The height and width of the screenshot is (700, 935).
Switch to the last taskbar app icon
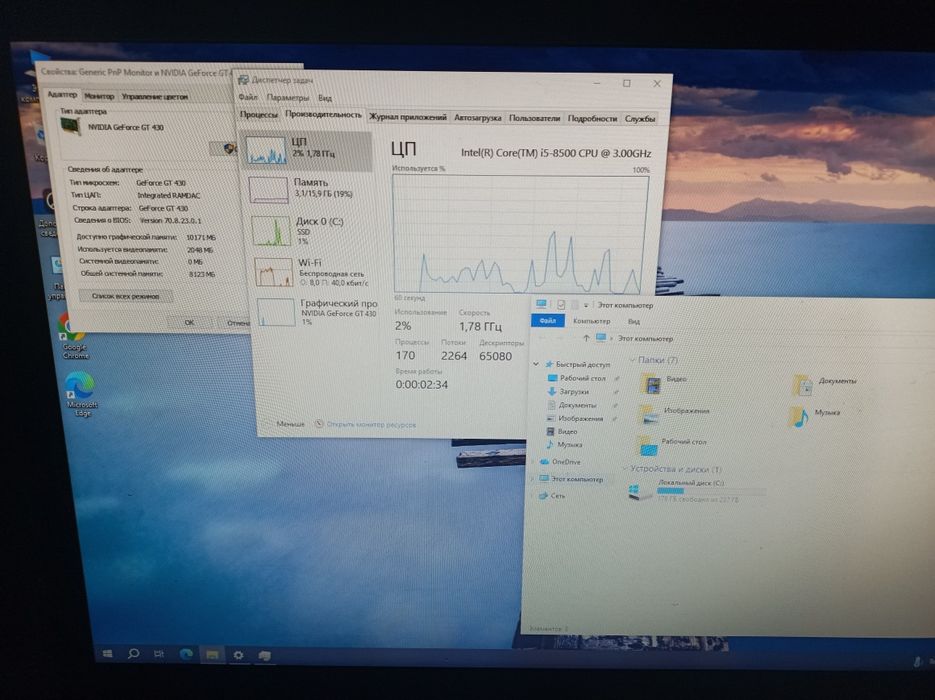click(x=265, y=656)
